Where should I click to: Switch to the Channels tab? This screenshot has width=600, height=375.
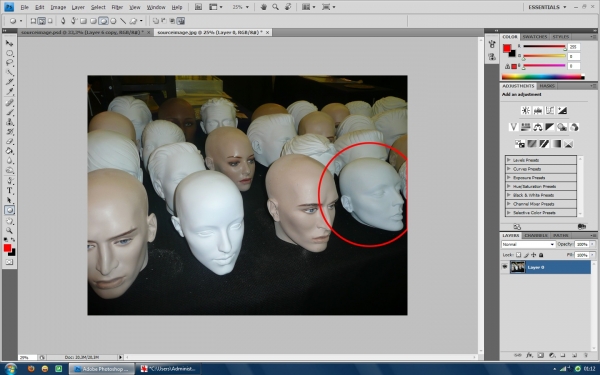point(536,235)
